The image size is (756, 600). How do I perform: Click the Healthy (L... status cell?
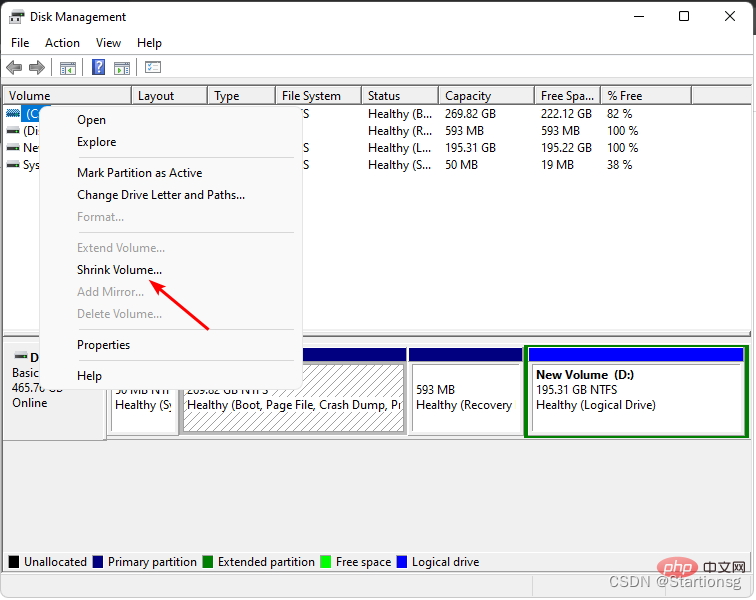[x=400, y=148]
